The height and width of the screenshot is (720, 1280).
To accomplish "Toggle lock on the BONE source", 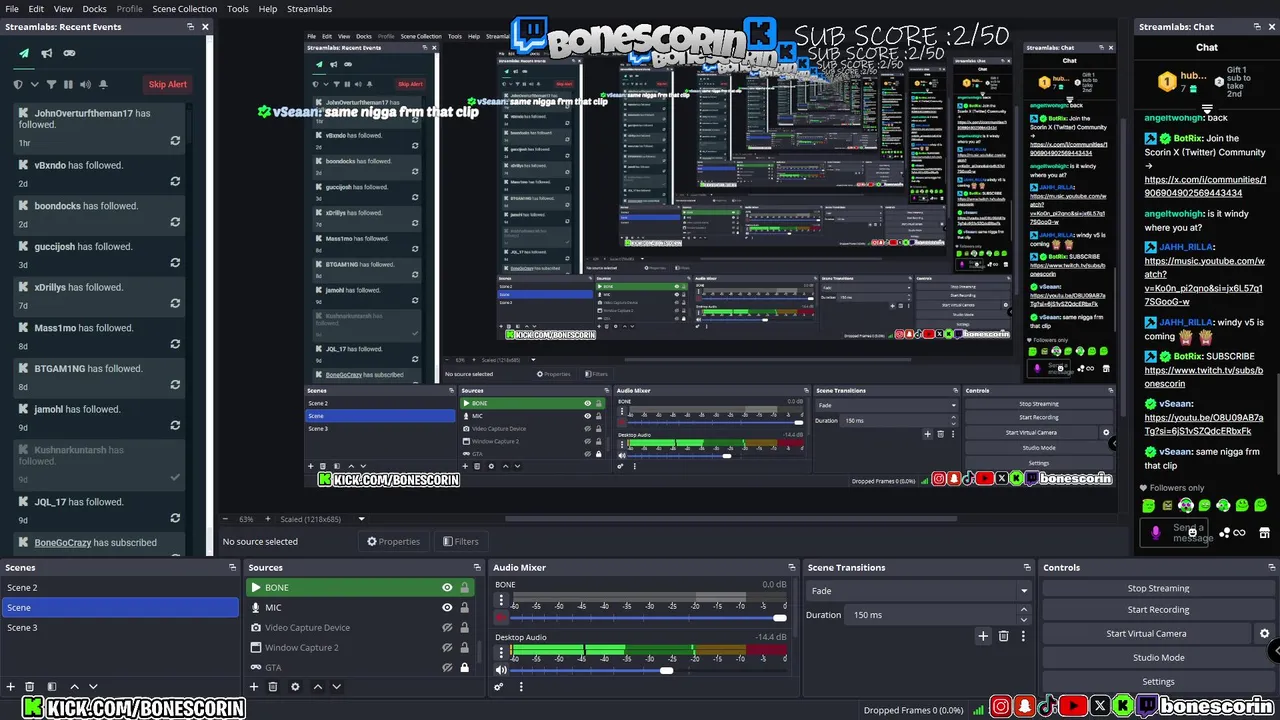I will (464, 588).
